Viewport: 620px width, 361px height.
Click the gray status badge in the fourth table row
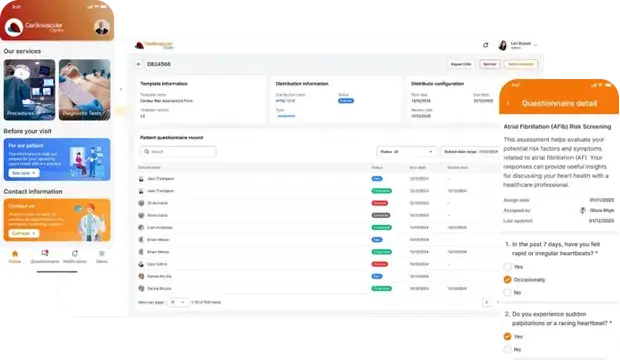pyautogui.click(x=381, y=215)
